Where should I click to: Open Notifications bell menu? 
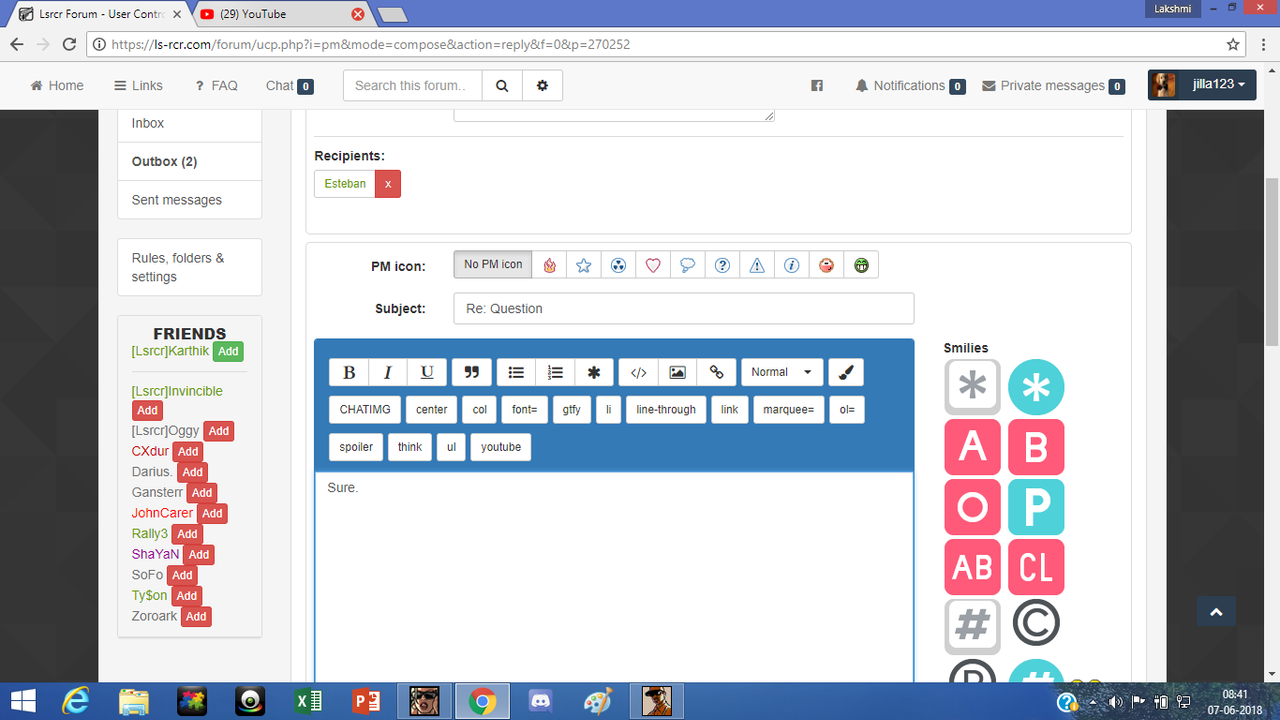click(909, 86)
